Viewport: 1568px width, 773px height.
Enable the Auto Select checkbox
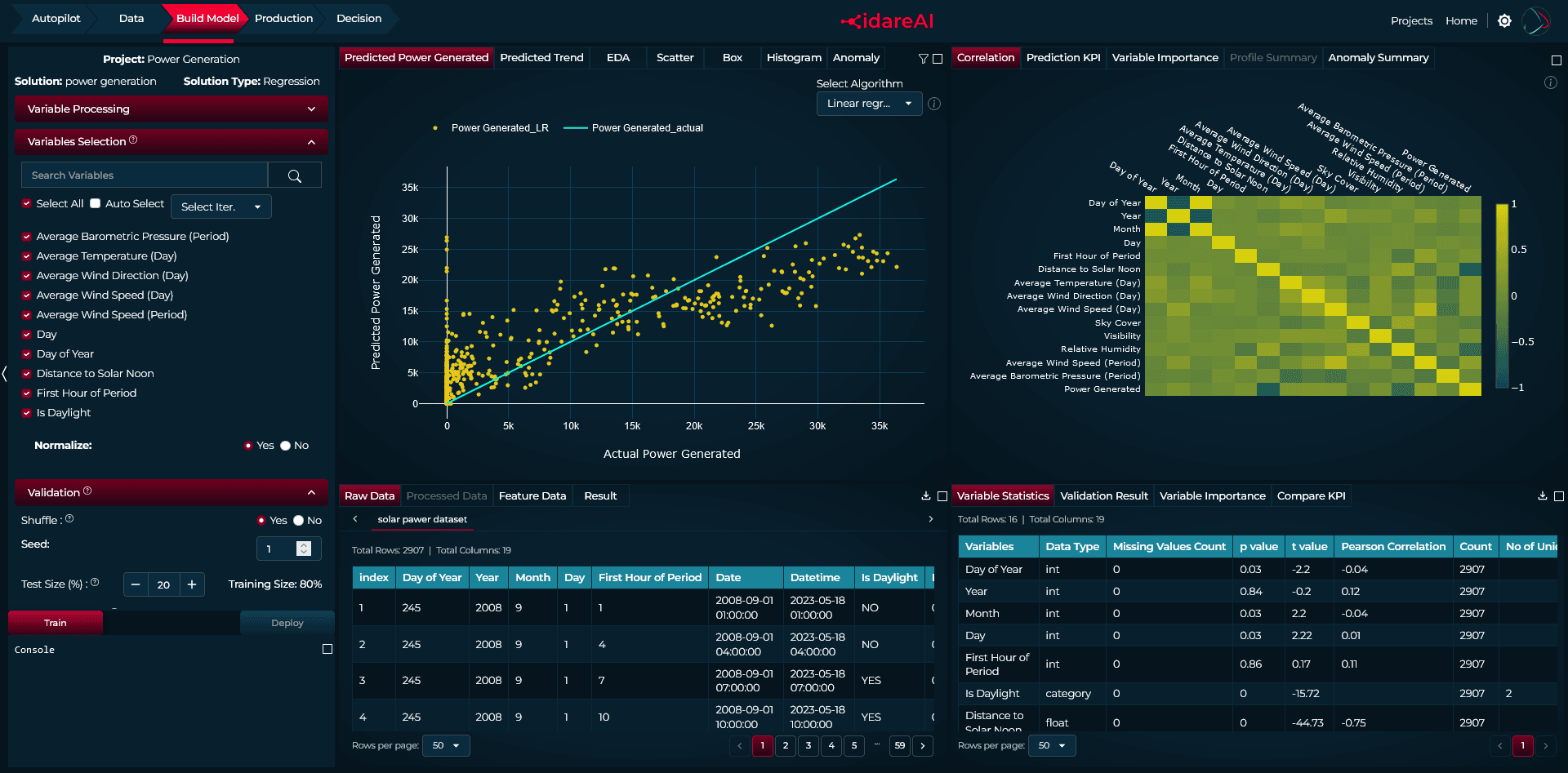[96, 203]
